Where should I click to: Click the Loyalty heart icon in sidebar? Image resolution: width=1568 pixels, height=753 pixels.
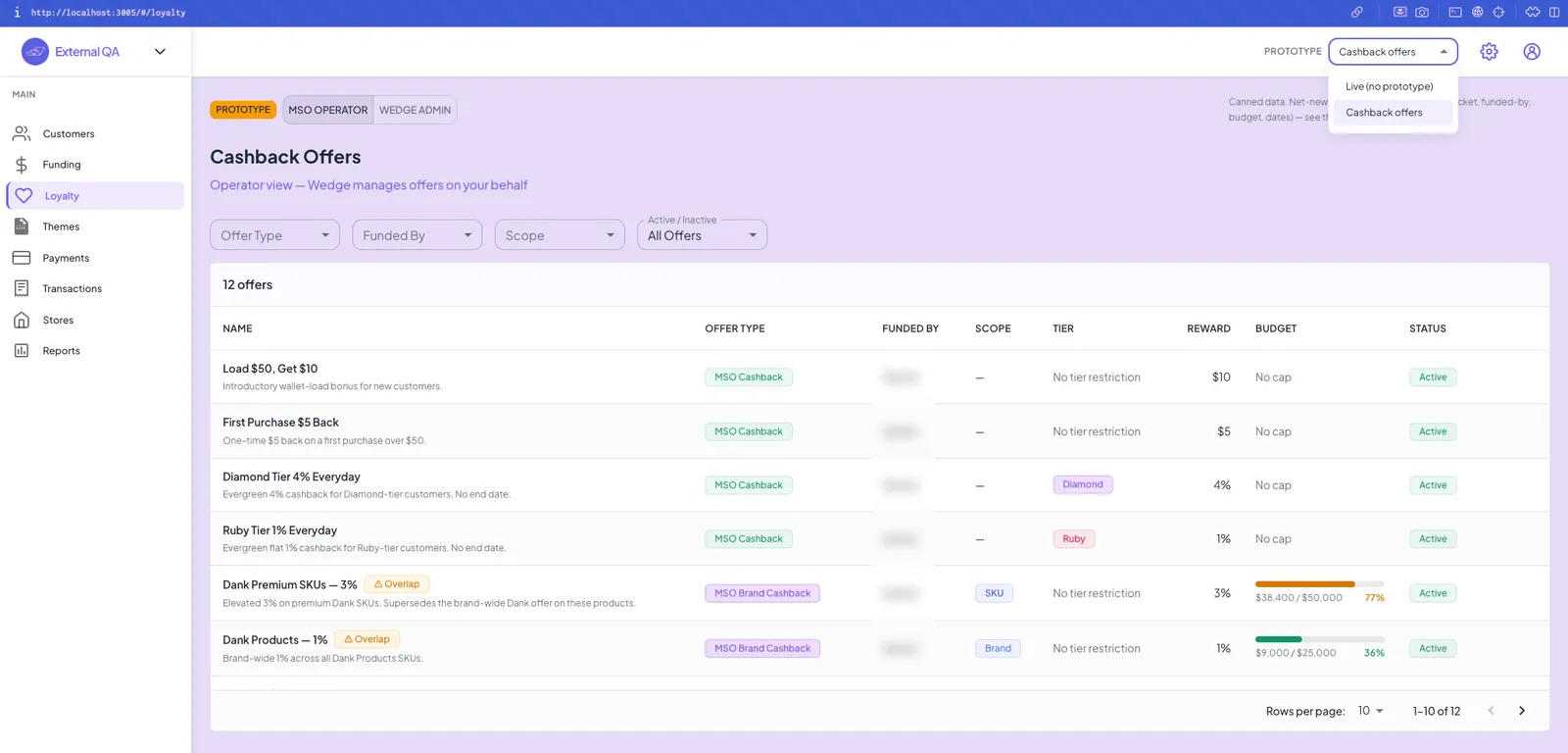coord(24,196)
